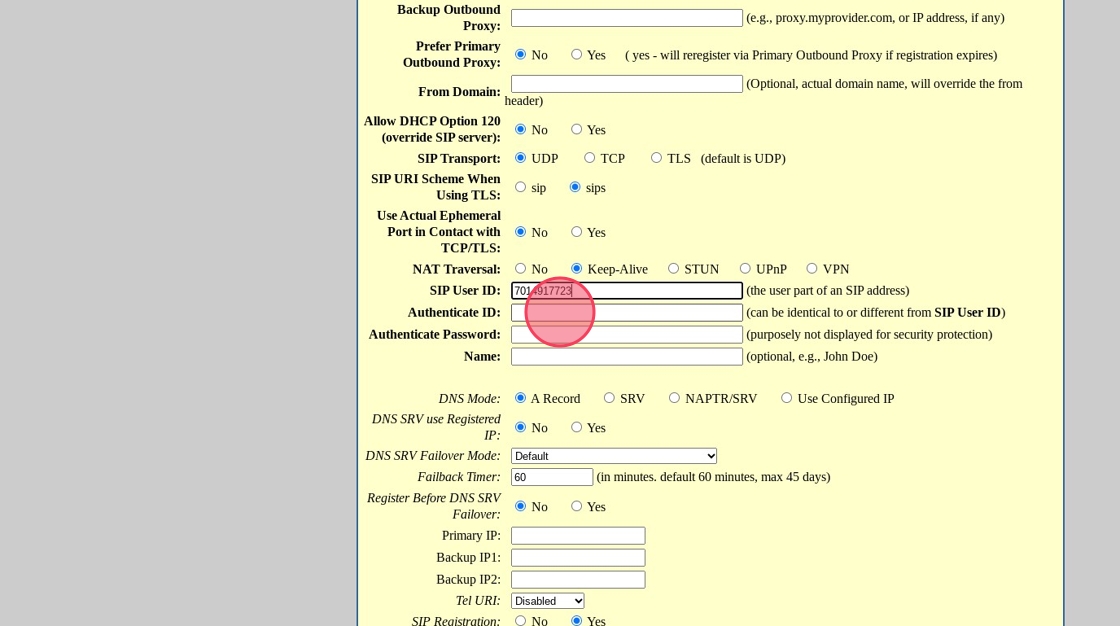Select Yes for Use Actual Ephemeral Port
1120x626 pixels.
[576, 232]
